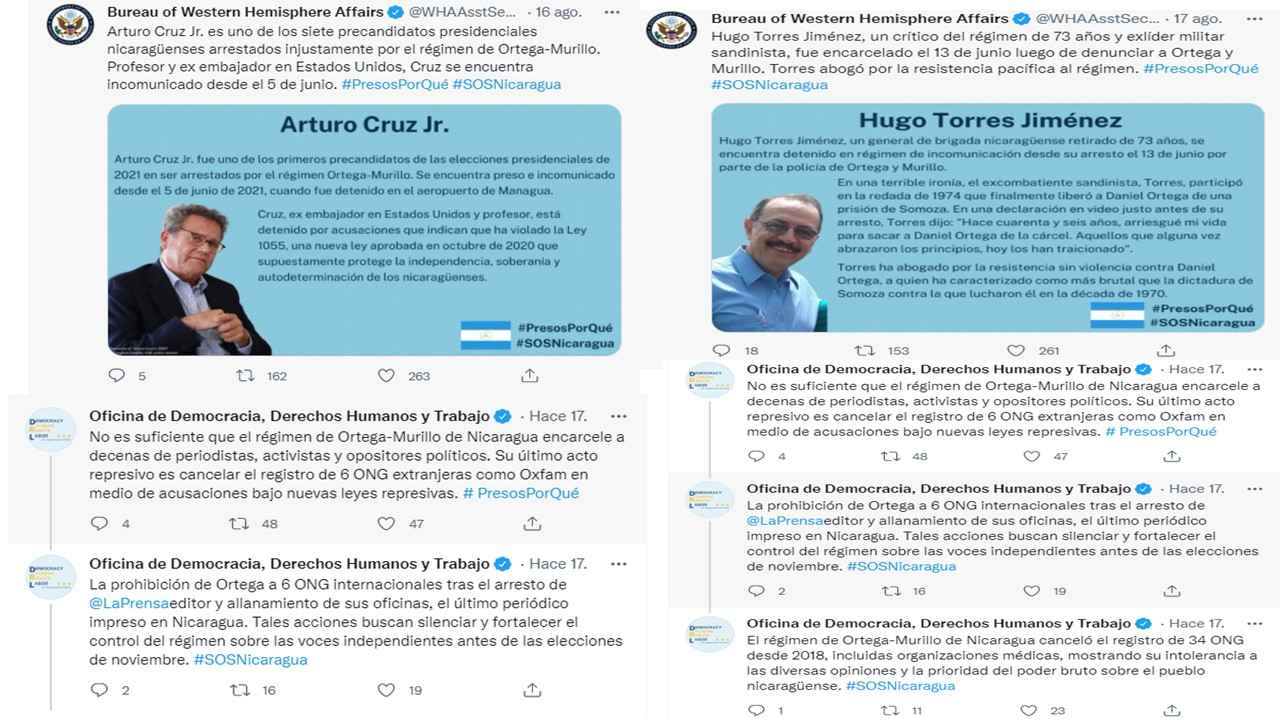1280x720 pixels.
Task: Open more options on left Oxfam tweet
Action: pos(618,416)
